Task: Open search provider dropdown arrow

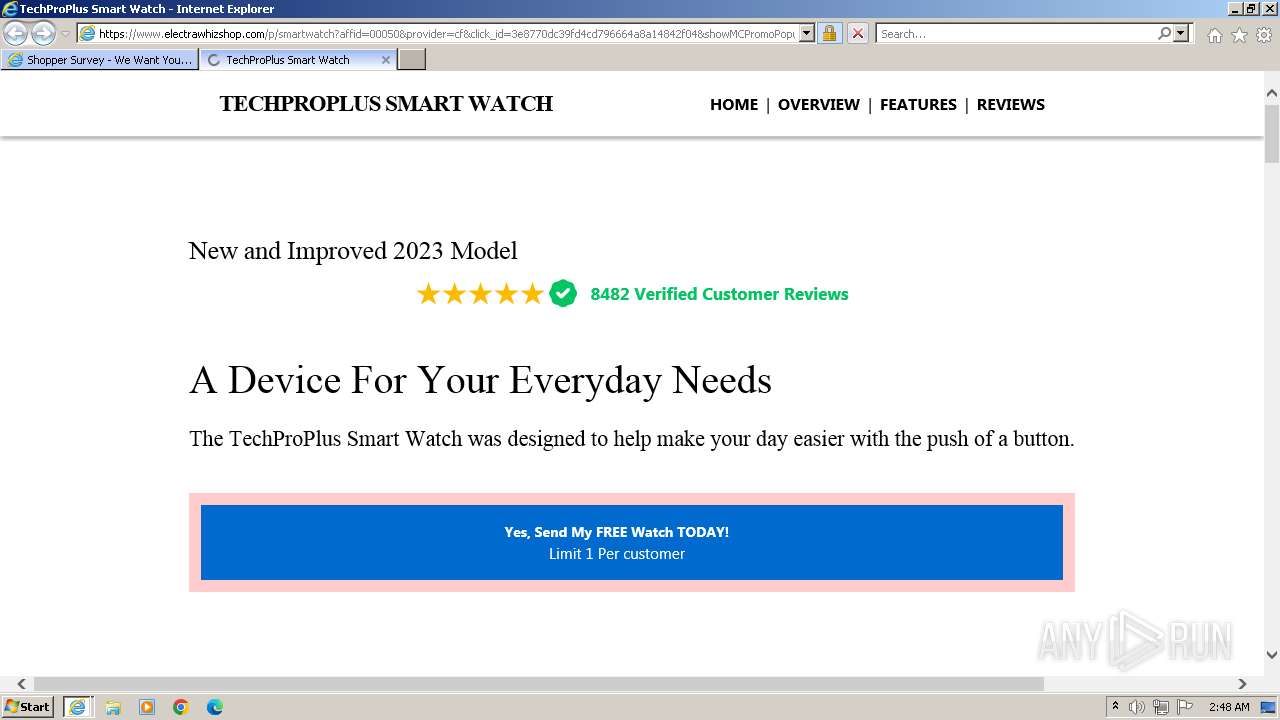Action: pos(1181,34)
